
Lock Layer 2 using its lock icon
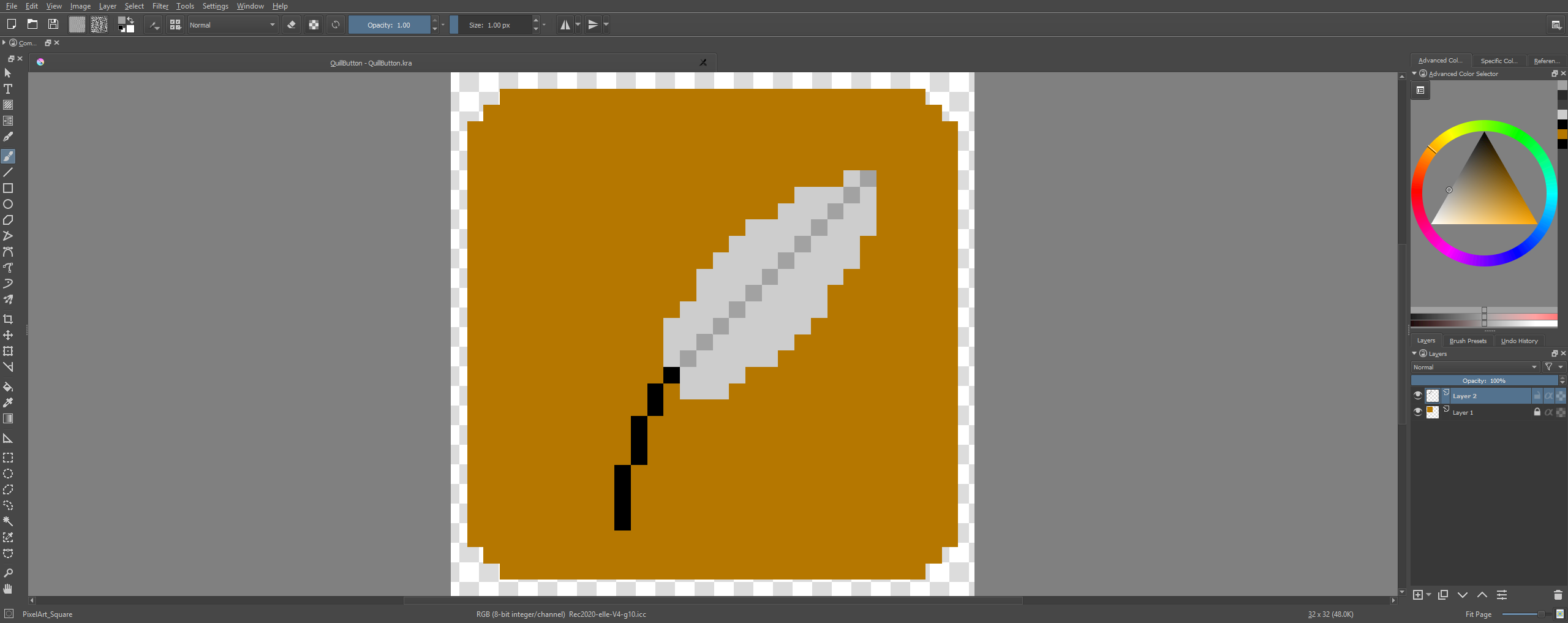[x=1537, y=396]
